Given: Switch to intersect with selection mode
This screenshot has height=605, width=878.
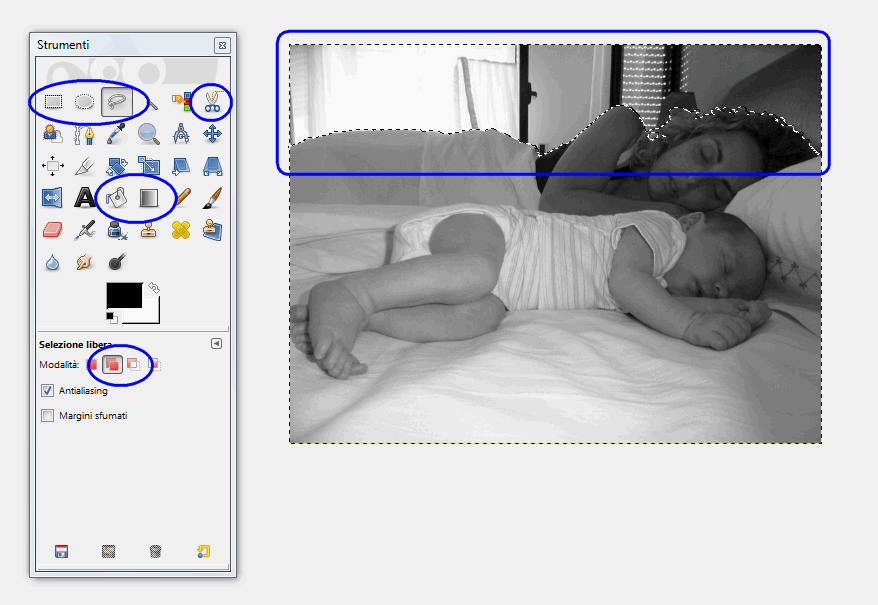Looking at the screenshot, I should coord(153,365).
